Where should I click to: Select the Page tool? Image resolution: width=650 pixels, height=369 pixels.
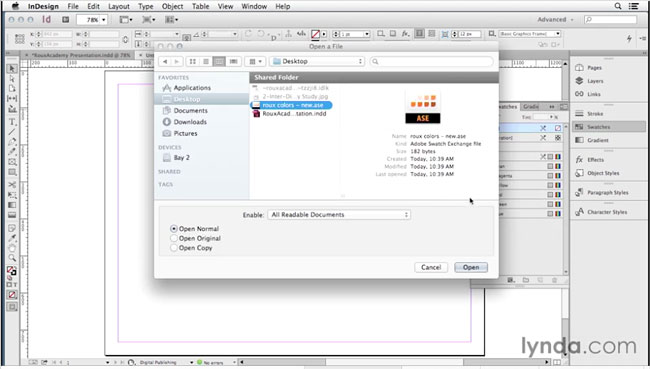12,88
